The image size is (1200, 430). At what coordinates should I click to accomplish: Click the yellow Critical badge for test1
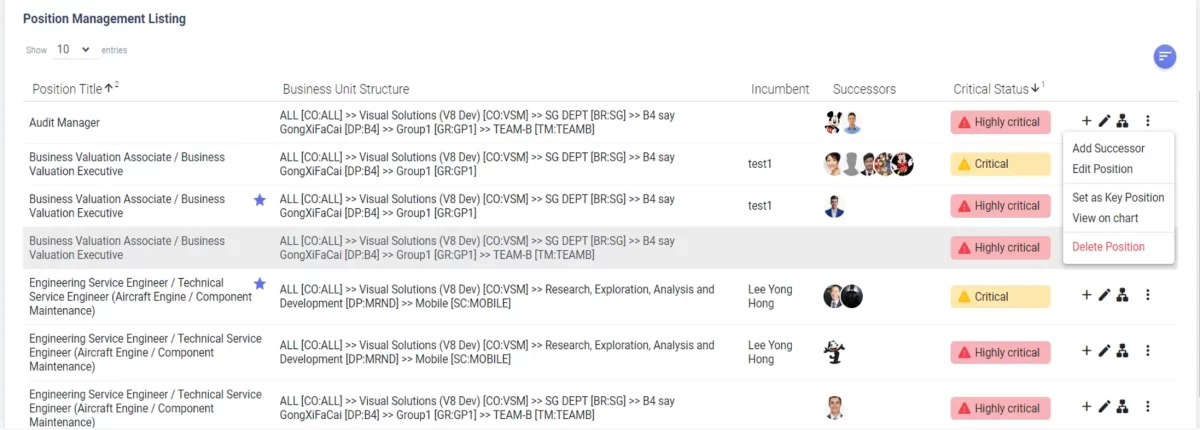click(1000, 164)
